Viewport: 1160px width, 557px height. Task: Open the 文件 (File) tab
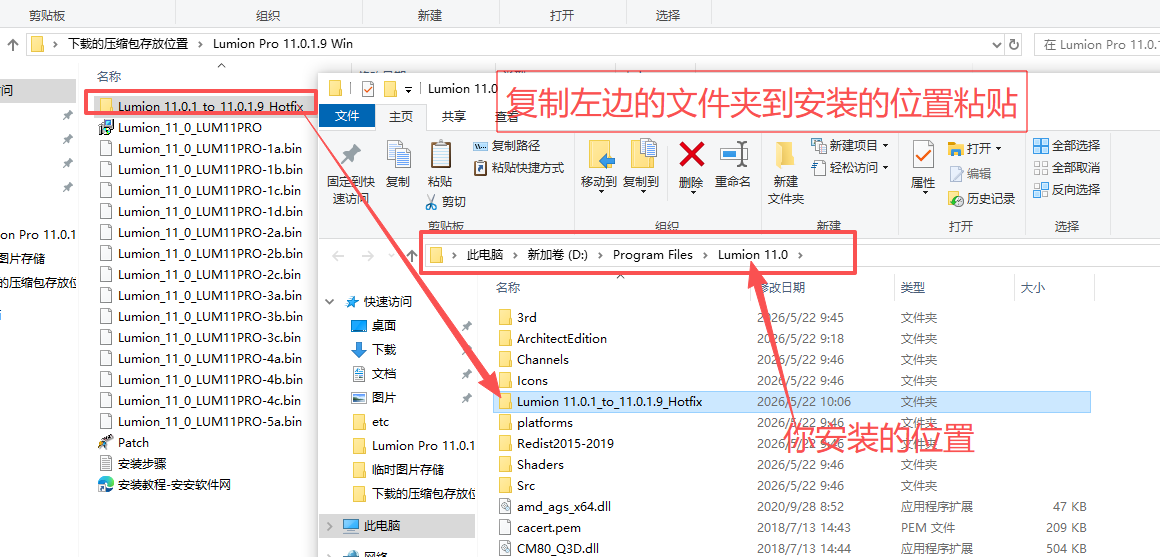(347, 116)
